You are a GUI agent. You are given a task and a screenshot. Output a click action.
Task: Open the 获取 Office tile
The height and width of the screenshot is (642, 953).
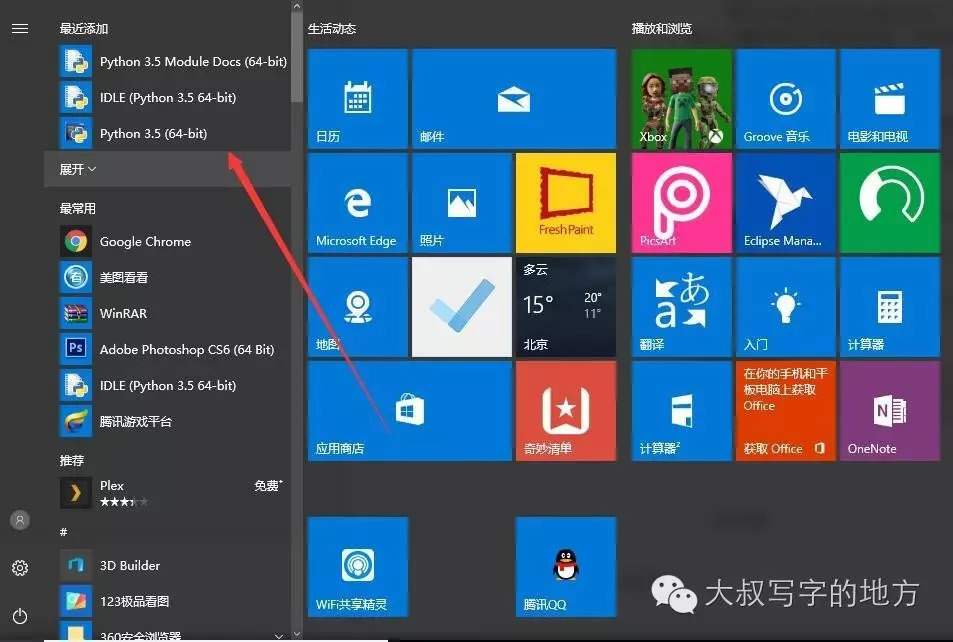tap(786, 411)
